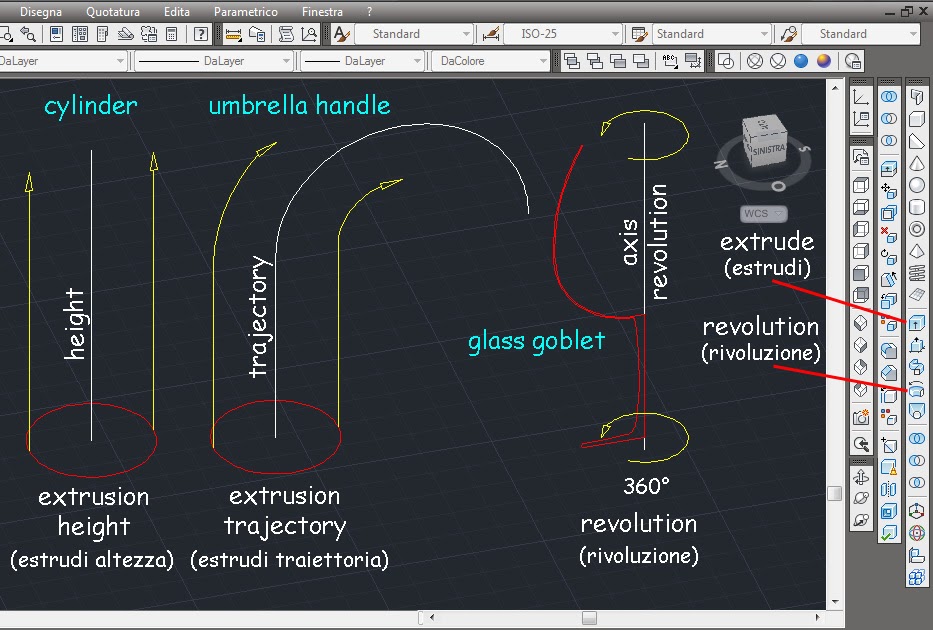Click the Check solid icon with green checkmark
The width and height of the screenshot is (933, 630).
click(888, 533)
